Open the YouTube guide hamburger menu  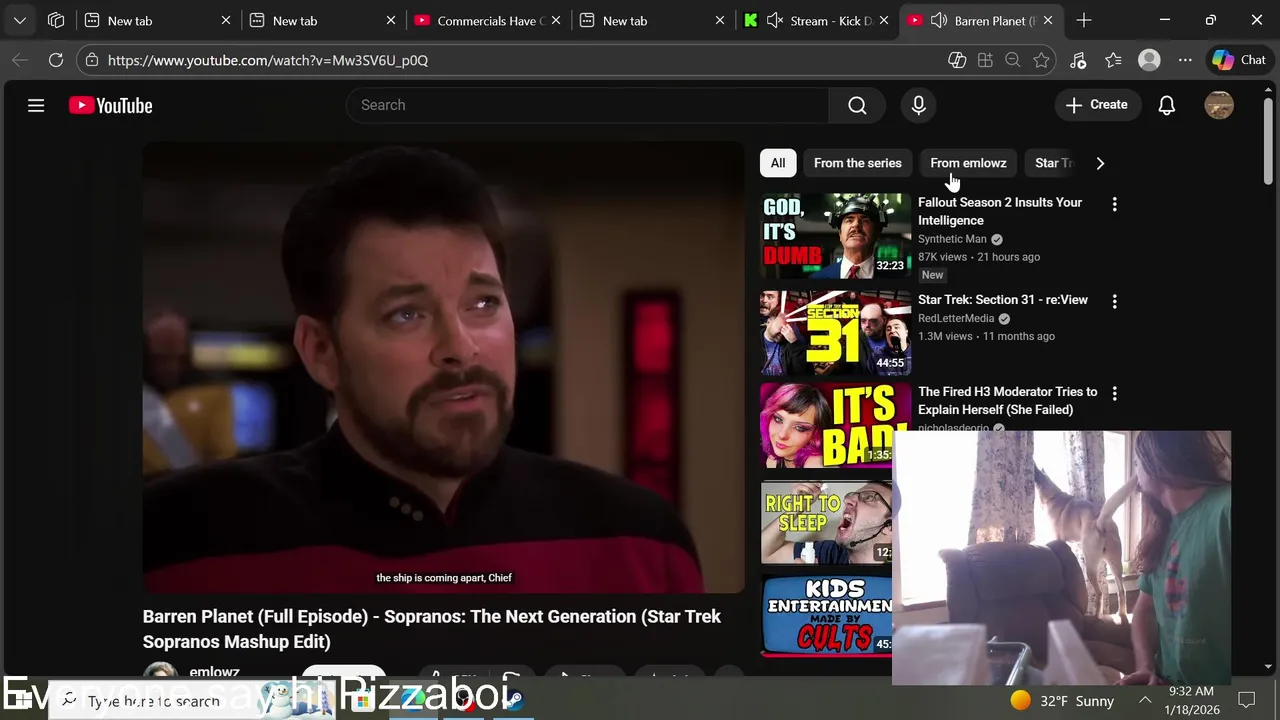pyautogui.click(x=36, y=105)
